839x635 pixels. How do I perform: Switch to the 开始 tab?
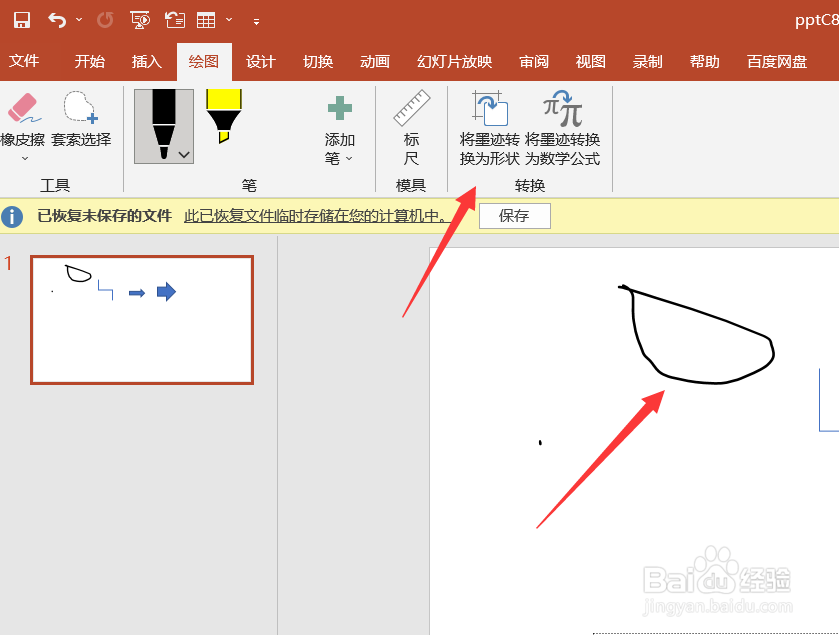point(89,62)
